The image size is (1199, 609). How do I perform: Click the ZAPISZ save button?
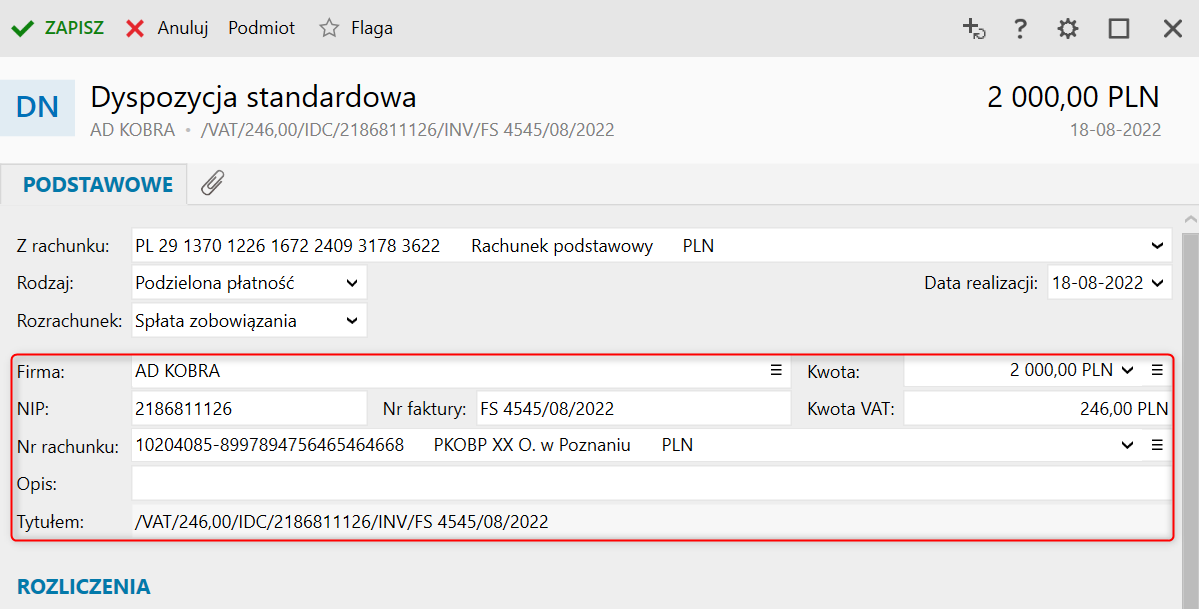tap(57, 28)
